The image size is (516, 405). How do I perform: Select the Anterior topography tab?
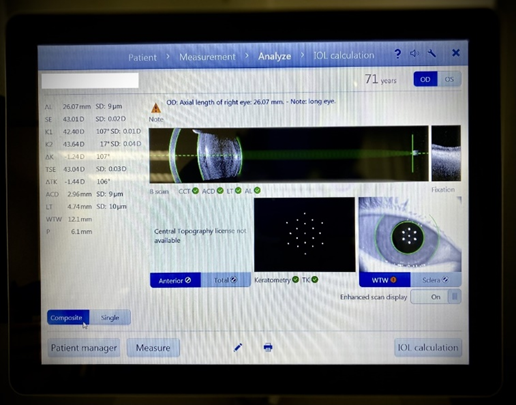pyautogui.click(x=175, y=280)
